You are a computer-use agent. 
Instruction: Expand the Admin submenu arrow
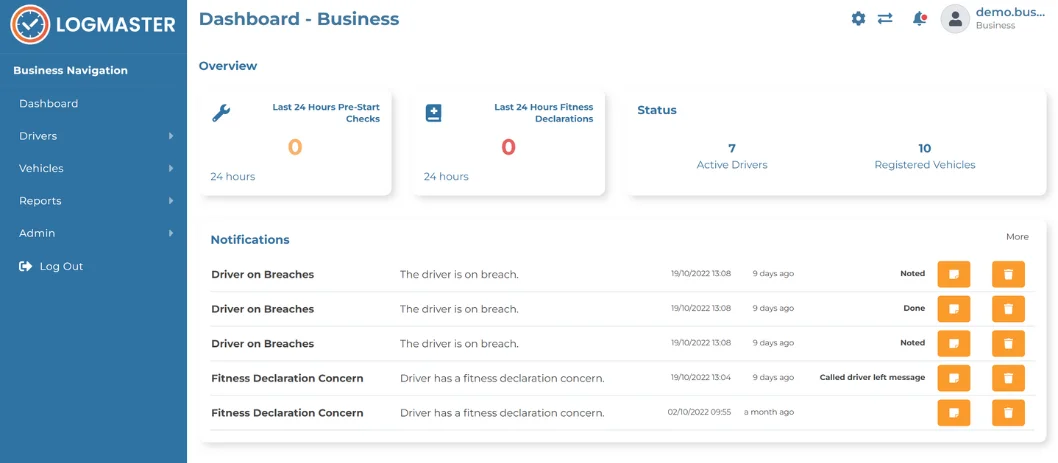coord(171,233)
